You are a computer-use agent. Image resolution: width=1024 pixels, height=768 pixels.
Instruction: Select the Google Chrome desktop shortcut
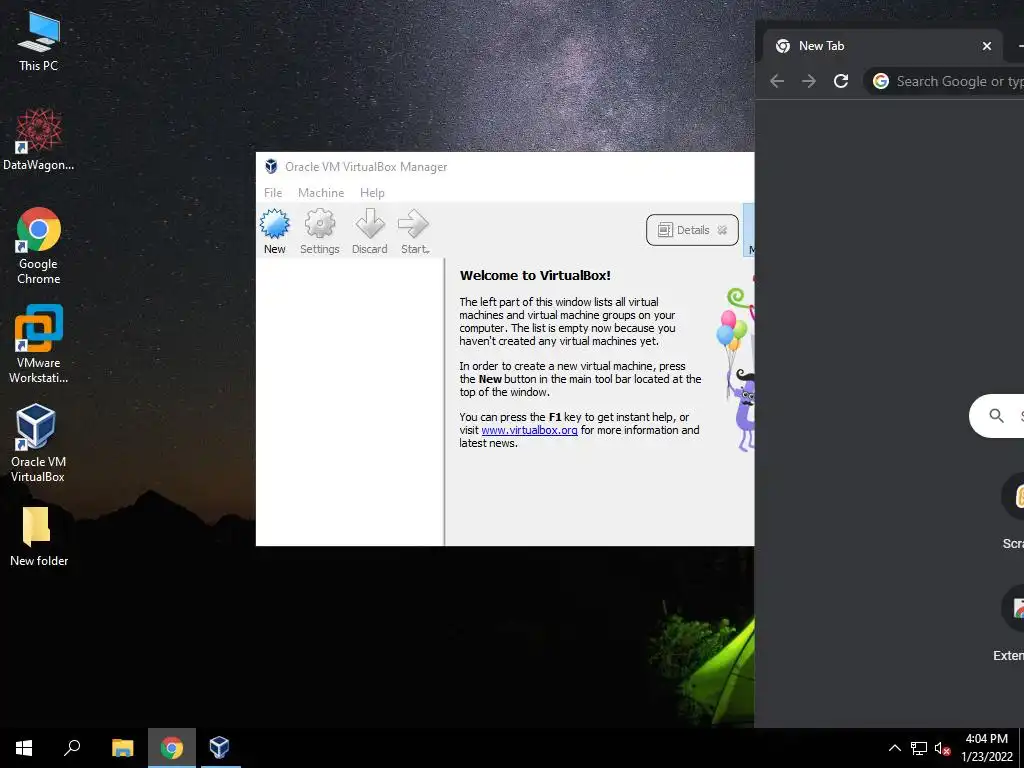[x=39, y=246]
